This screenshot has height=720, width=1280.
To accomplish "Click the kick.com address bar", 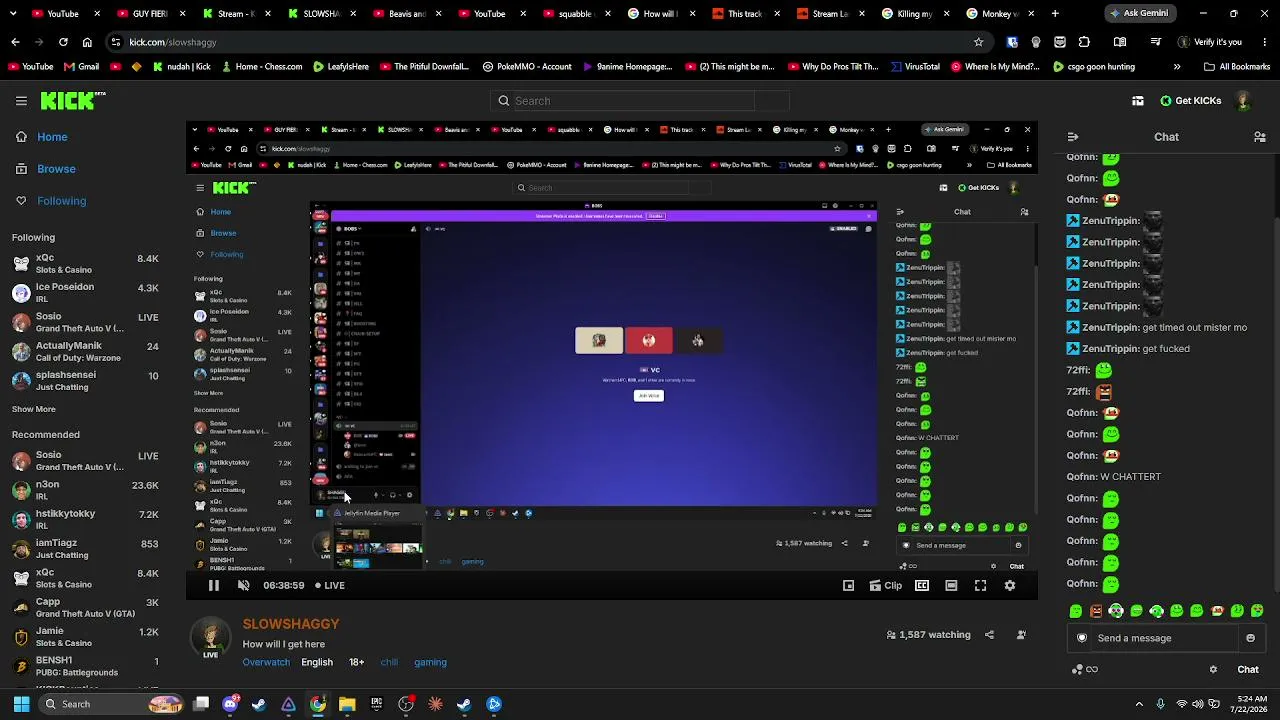I will (x=540, y=42).
